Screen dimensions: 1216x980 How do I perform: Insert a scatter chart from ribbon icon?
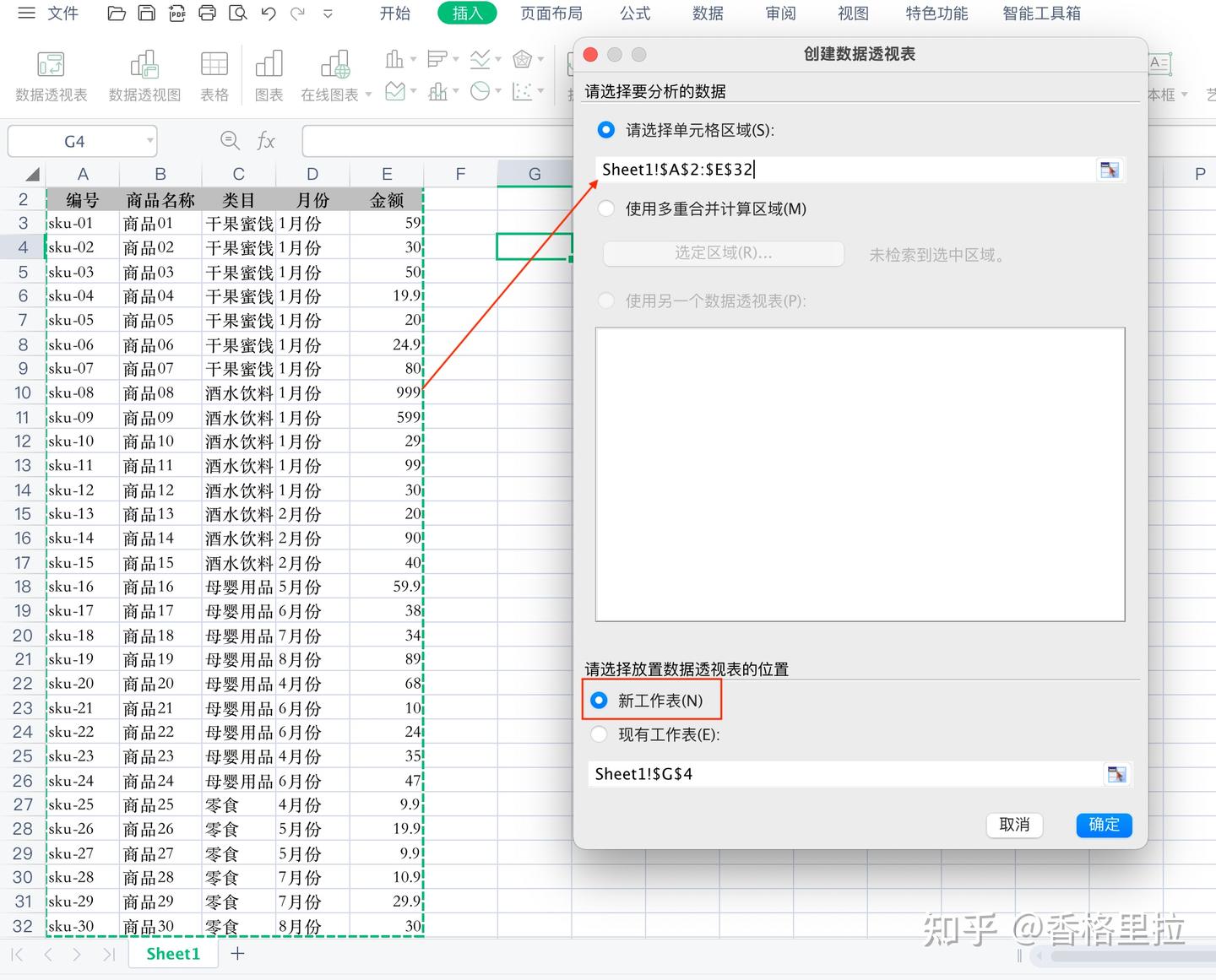point(523,91)
